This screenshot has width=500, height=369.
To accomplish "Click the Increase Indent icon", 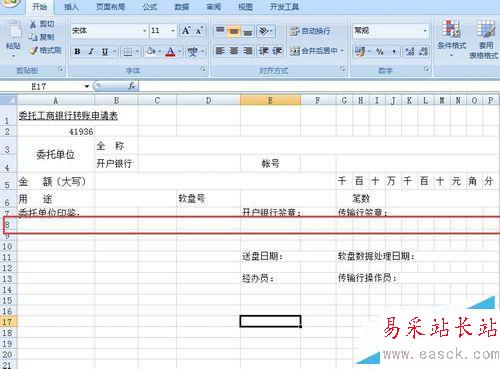I will pos(278,51).
